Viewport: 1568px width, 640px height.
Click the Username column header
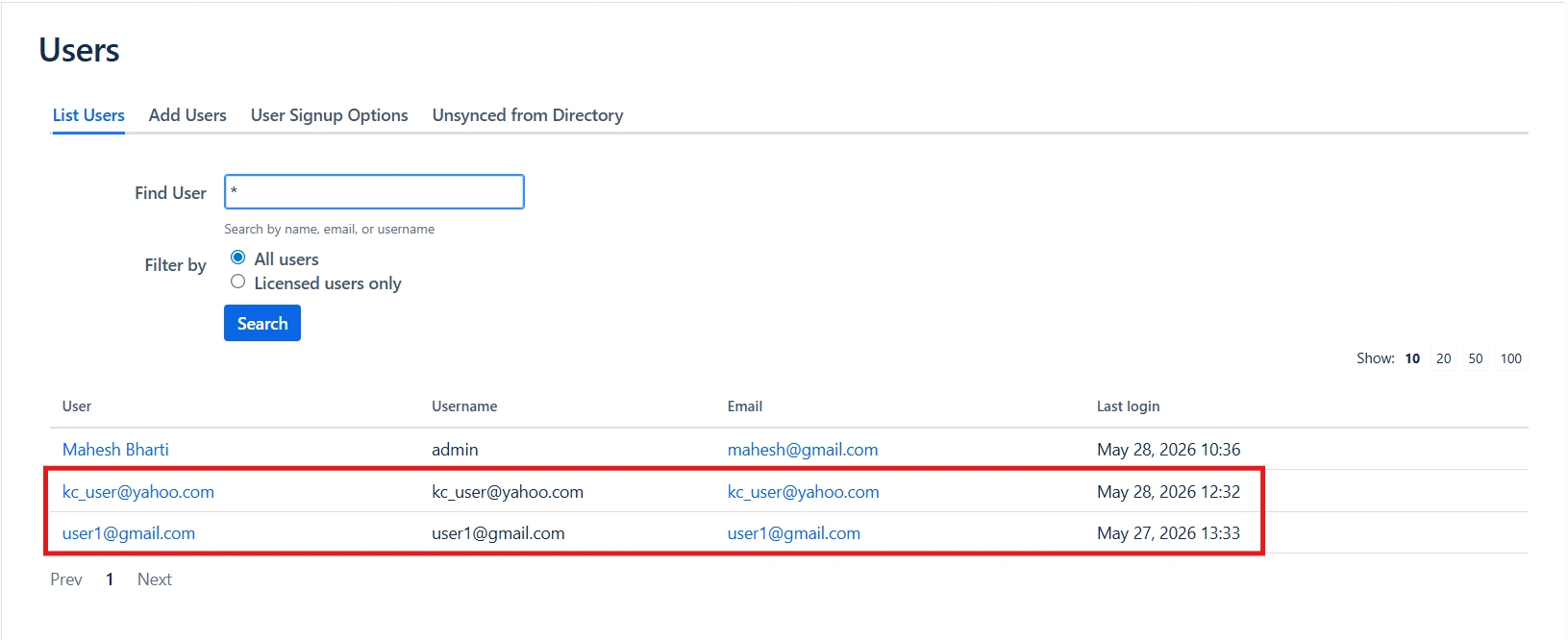[x=464, y=406]
